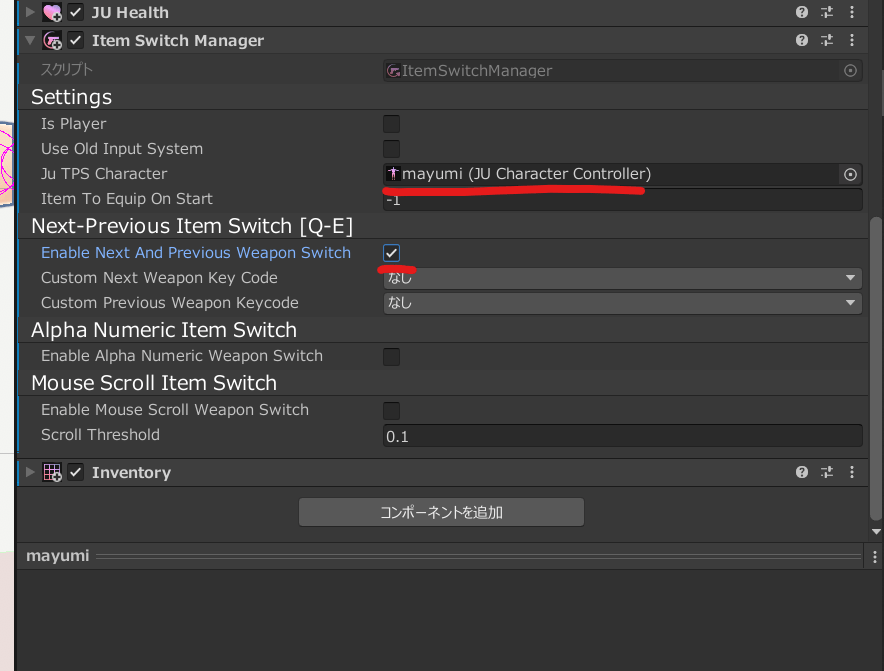
Task: Toggle Use Old Input System checkbox
Action: 392,149
